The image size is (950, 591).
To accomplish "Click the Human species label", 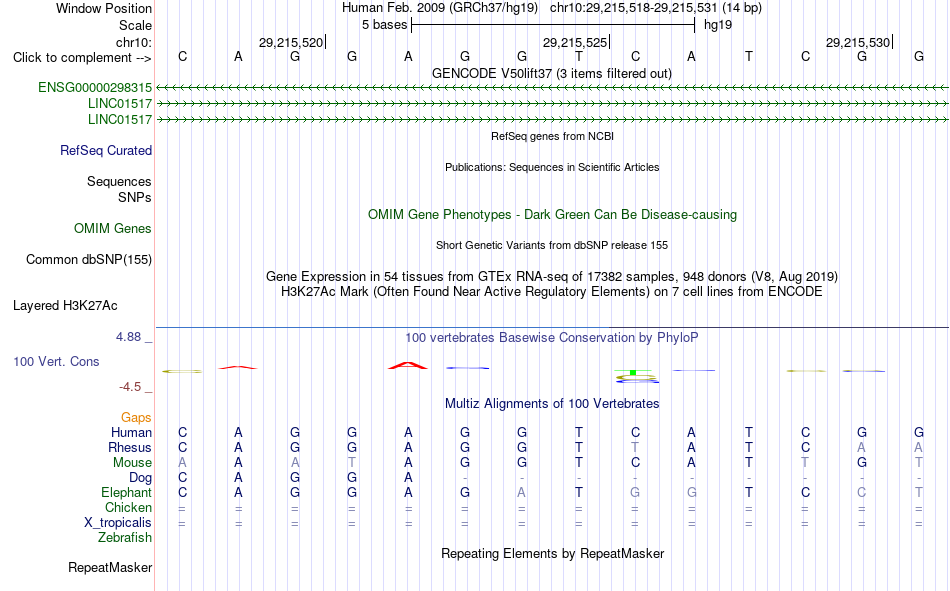I will (x=131, y=432).
